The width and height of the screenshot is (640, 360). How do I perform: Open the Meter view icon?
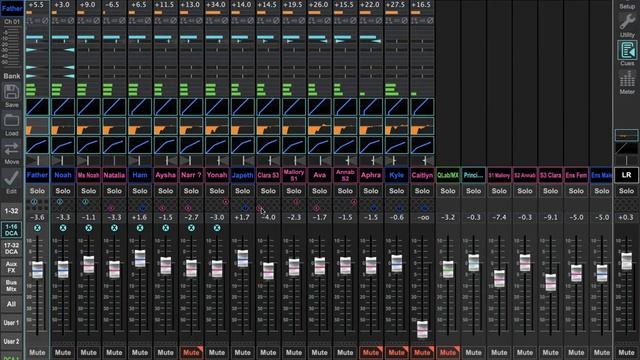627,78
